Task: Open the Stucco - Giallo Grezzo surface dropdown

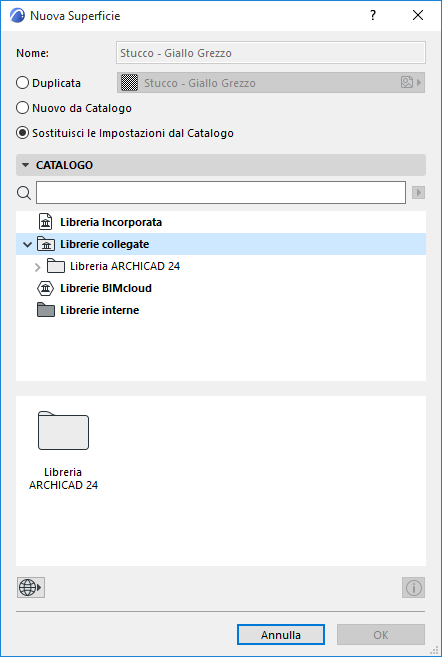Action: [x=271, y=83]
